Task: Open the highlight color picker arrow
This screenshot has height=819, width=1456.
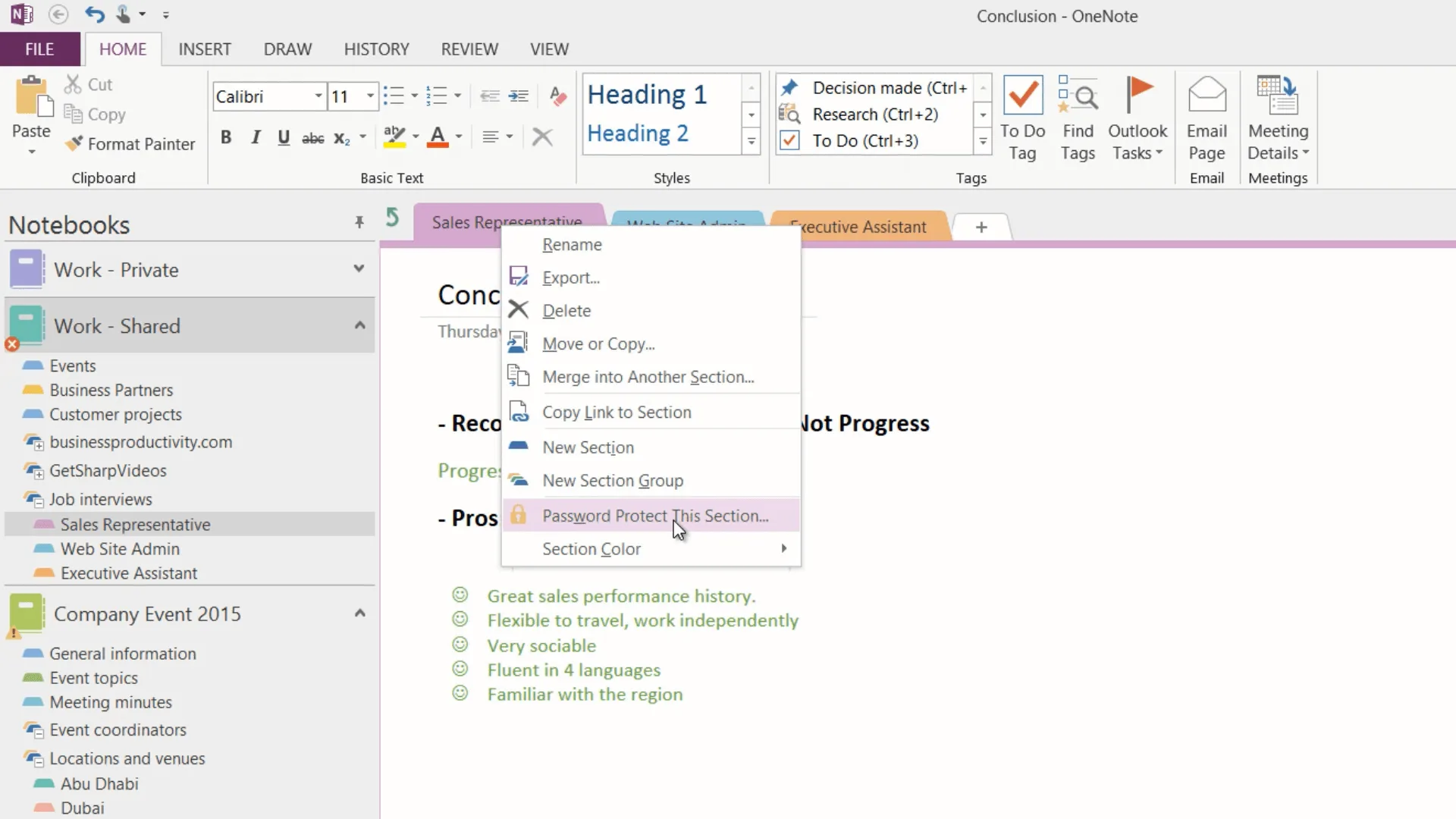Action: point(416,136)
